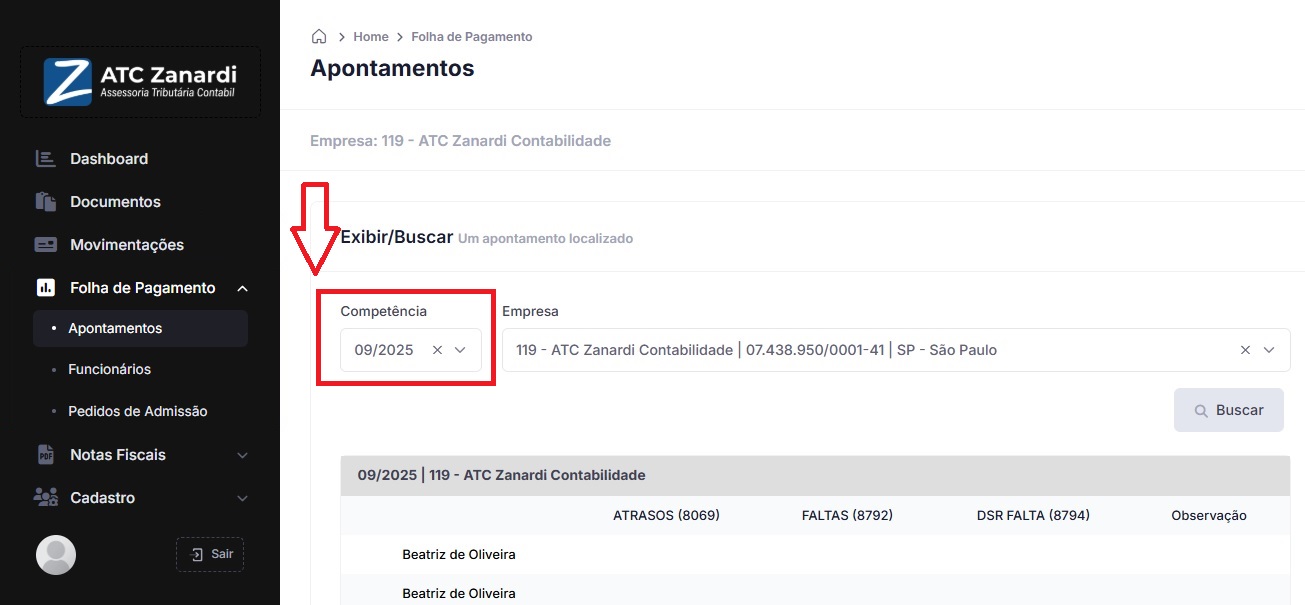
Task: Open the Funcionários menu item
Action: tap(109, 369)
